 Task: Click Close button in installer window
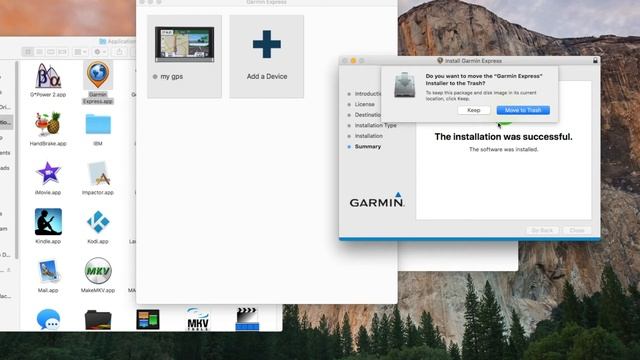577,231
